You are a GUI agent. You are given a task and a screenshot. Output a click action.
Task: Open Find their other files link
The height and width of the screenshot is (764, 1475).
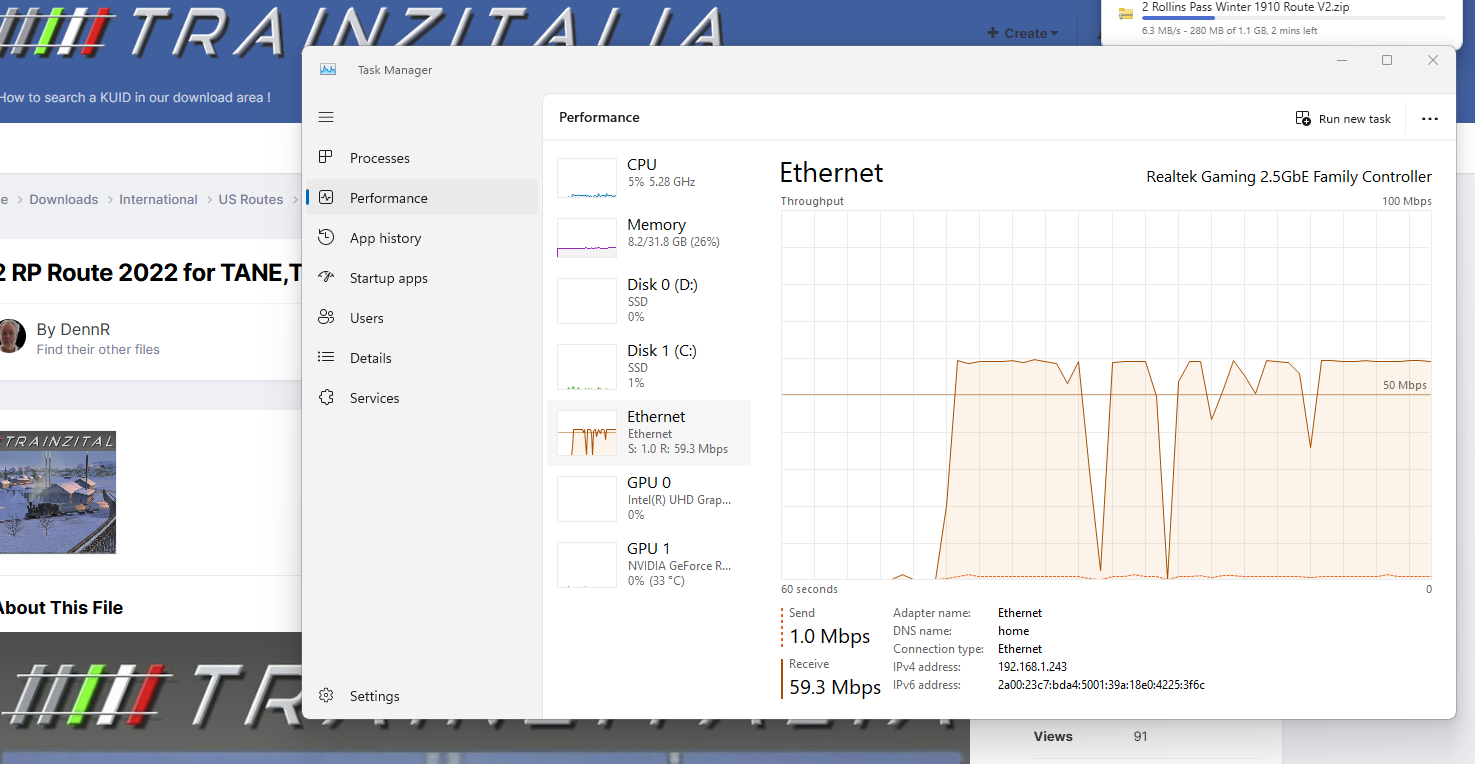coord(98,350)
